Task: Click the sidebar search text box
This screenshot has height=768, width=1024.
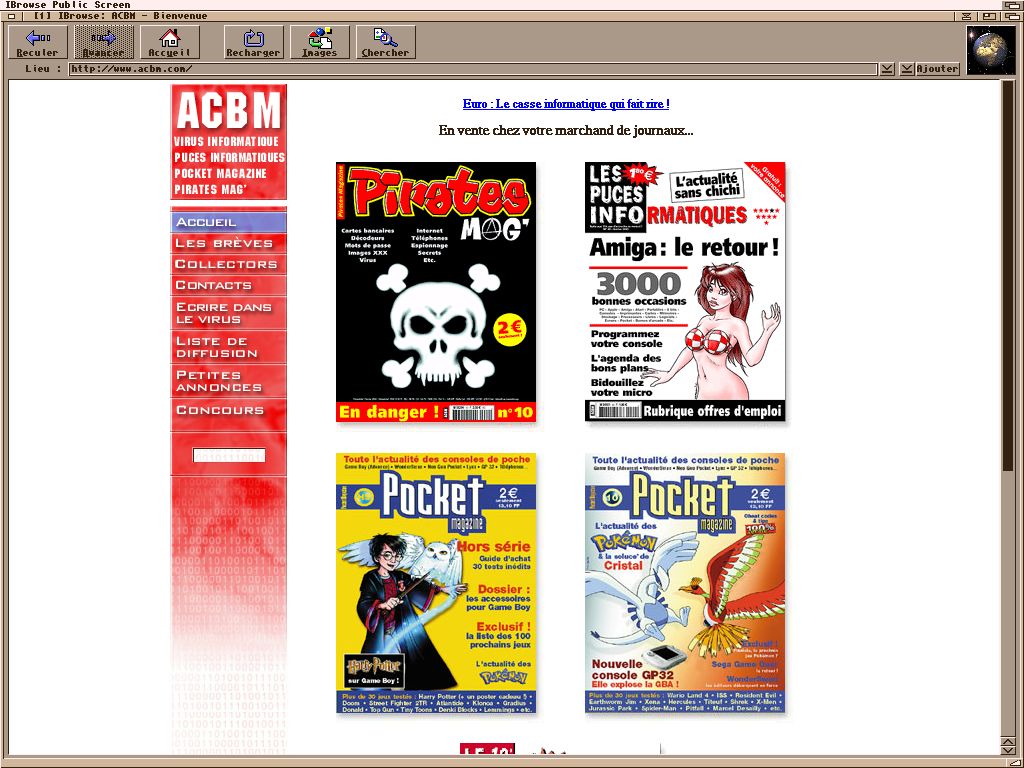Action: (x=229, y=455)
